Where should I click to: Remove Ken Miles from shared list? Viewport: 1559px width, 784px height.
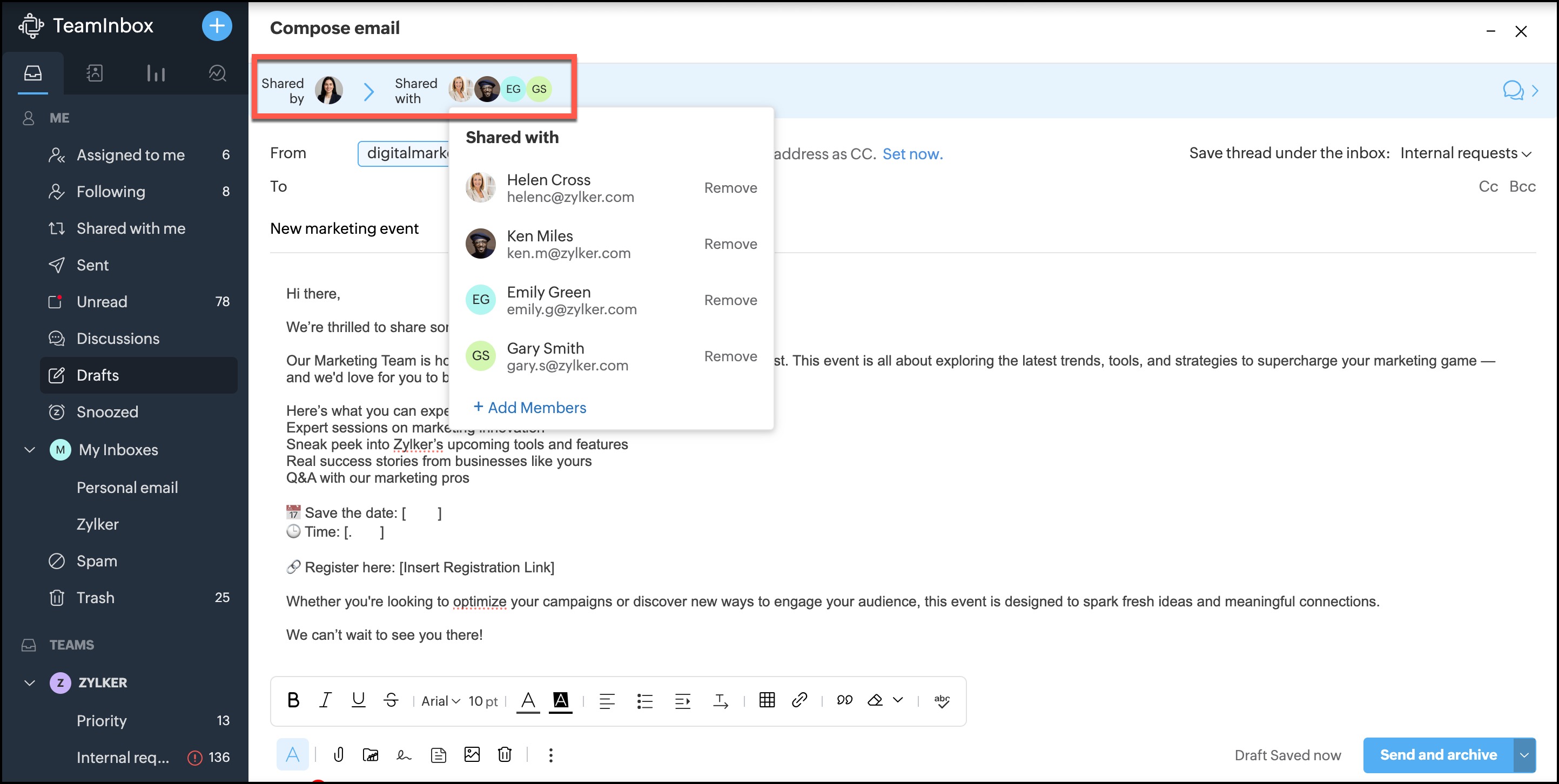tap(730, 244)
